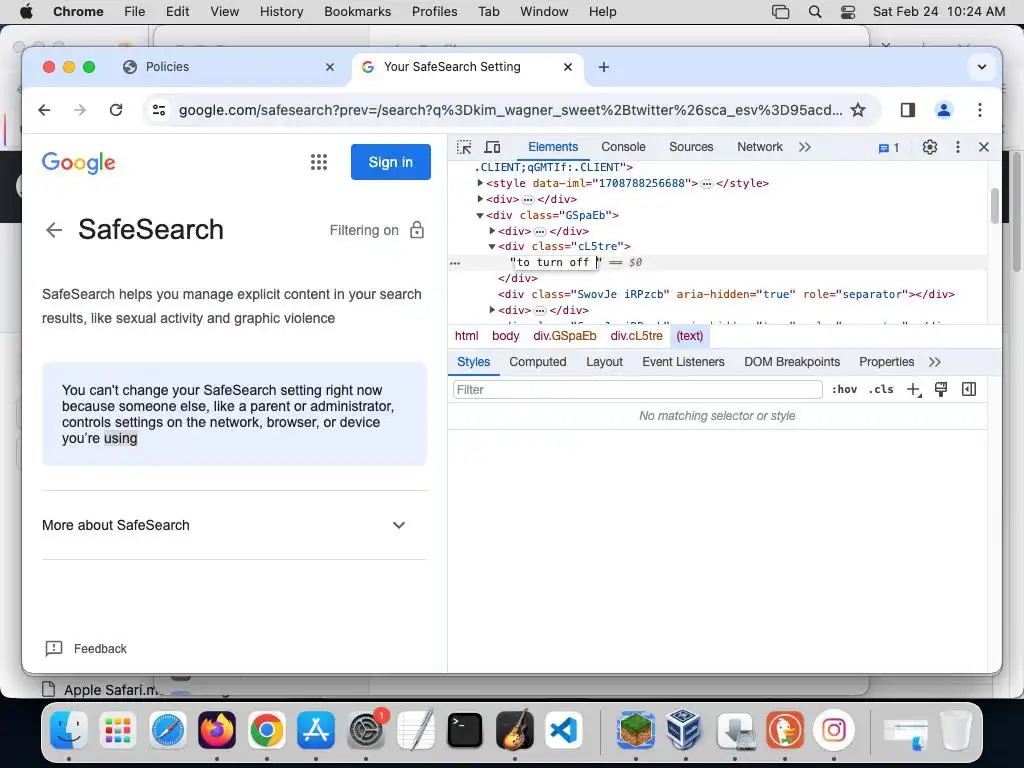Click the site information icon in address bar
The image size is (1024, 768).
[x=159, y=110]
